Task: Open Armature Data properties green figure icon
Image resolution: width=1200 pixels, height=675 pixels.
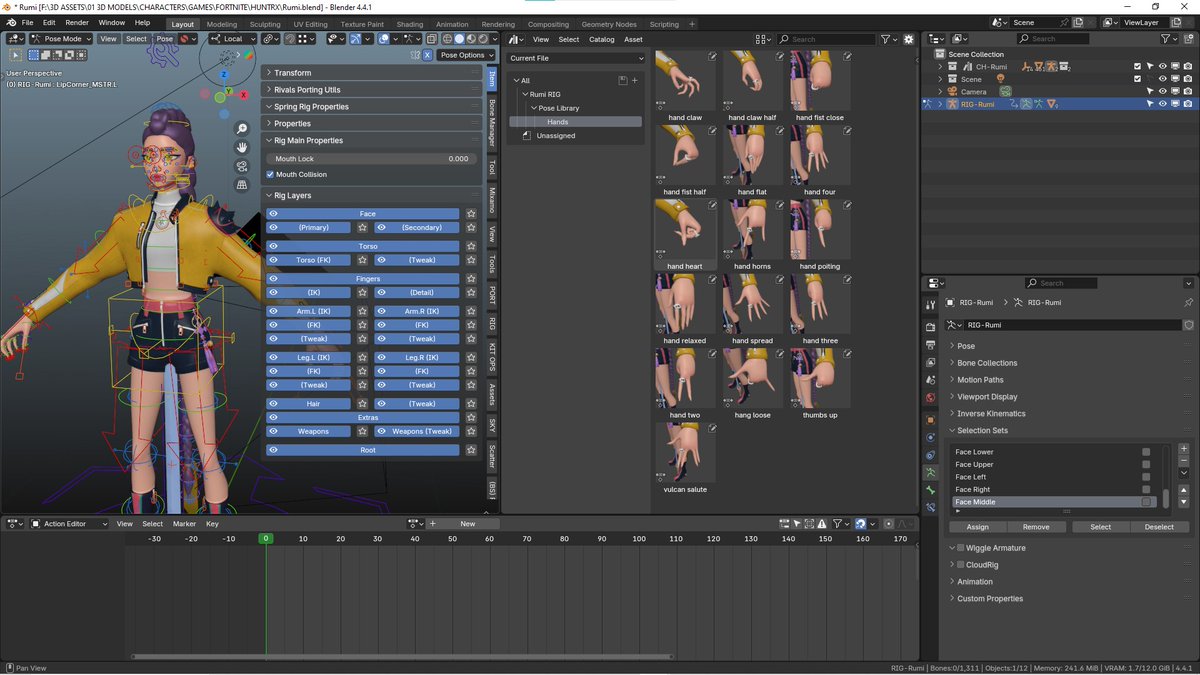Action: click(930, 473)
